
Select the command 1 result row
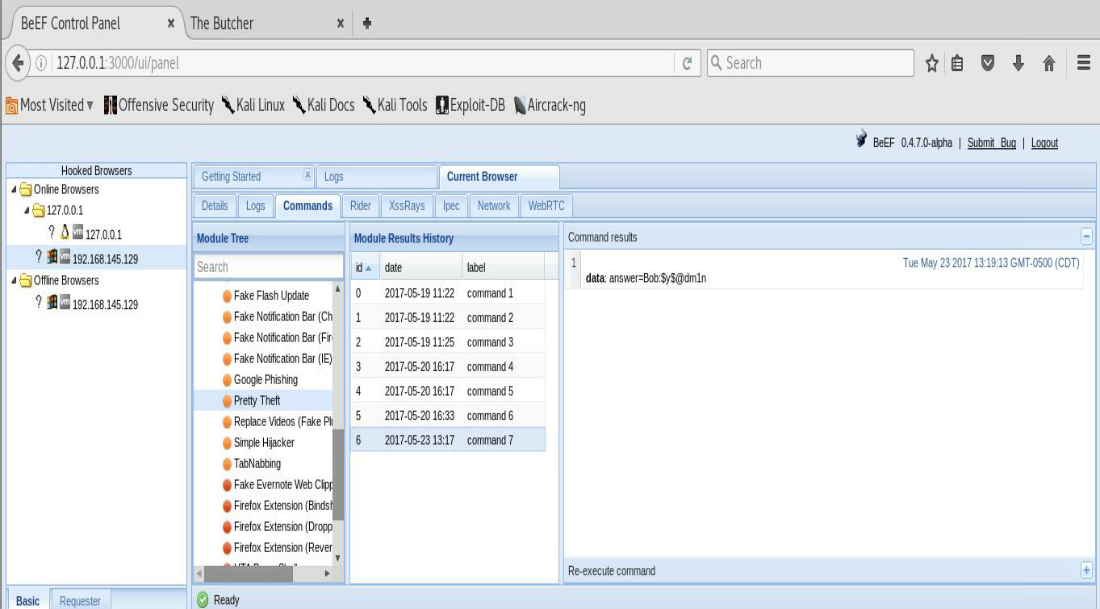point(448,293)
